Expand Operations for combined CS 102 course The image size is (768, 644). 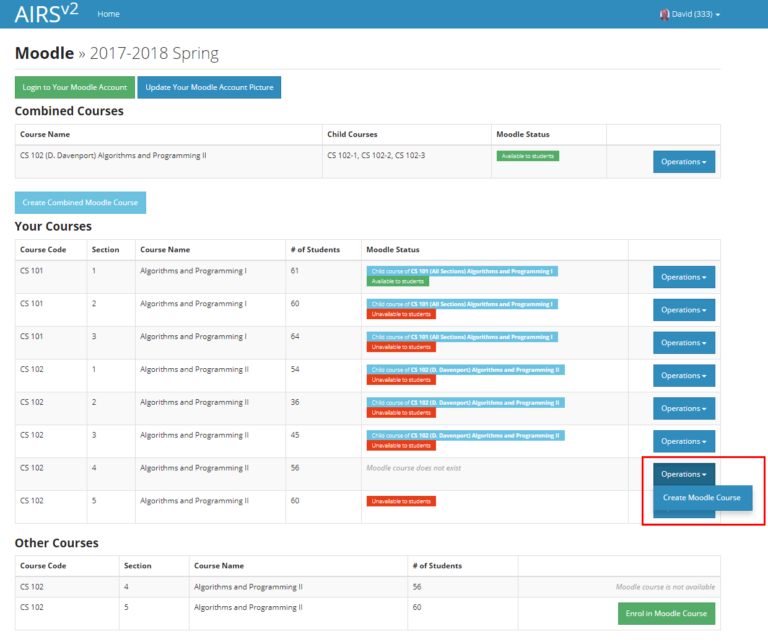coord(684,162)
